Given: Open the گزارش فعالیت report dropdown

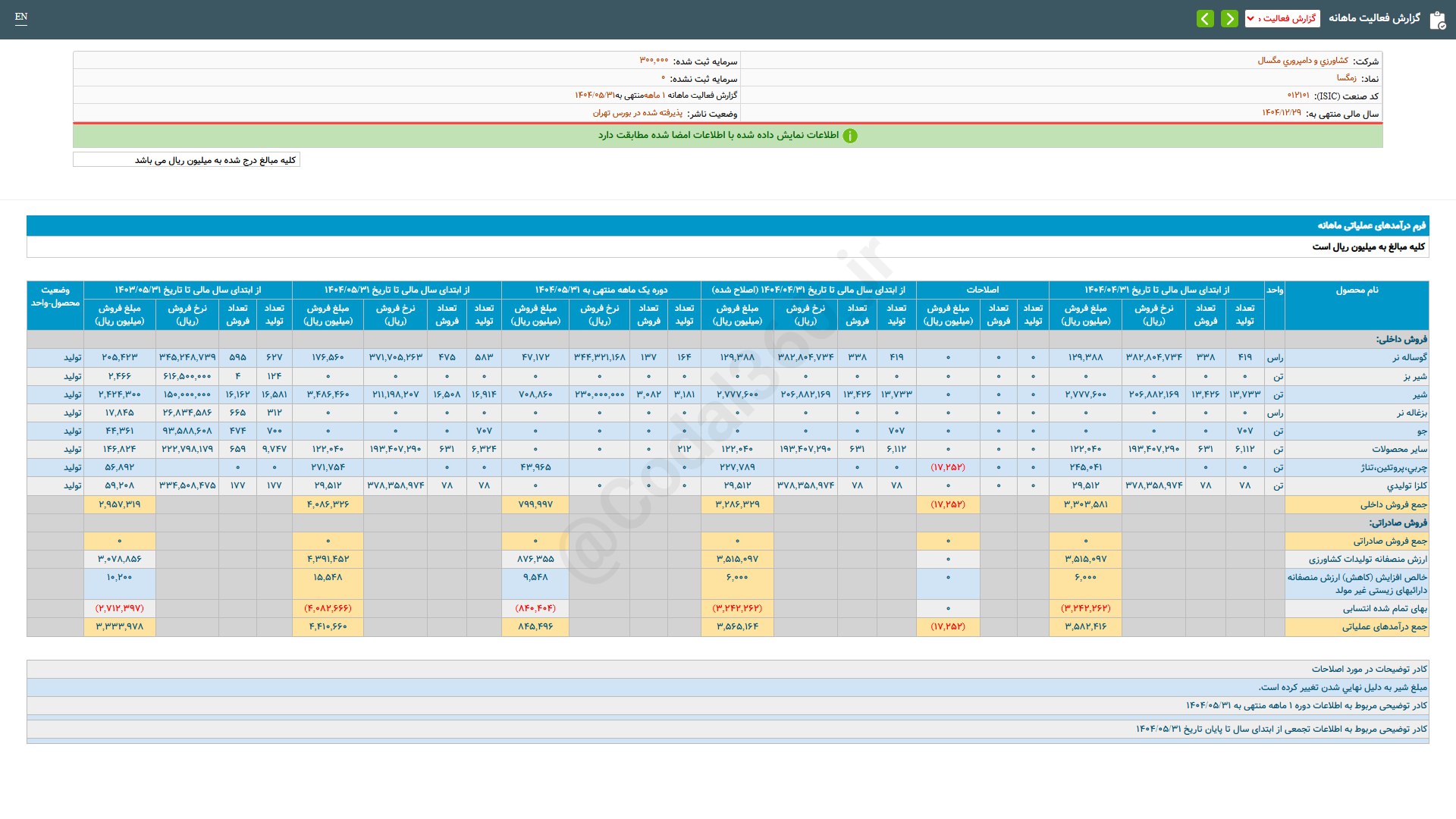Looking at the screenshot, I should coord(1282,18).
